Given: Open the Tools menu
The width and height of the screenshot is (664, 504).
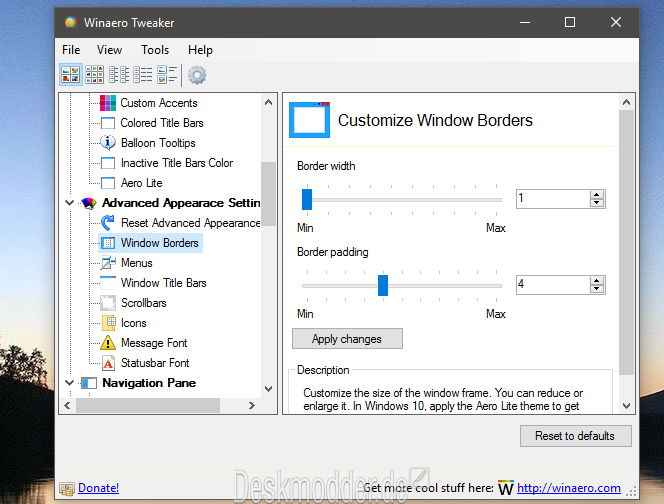Looking at the screenshot, I should 155,50.
